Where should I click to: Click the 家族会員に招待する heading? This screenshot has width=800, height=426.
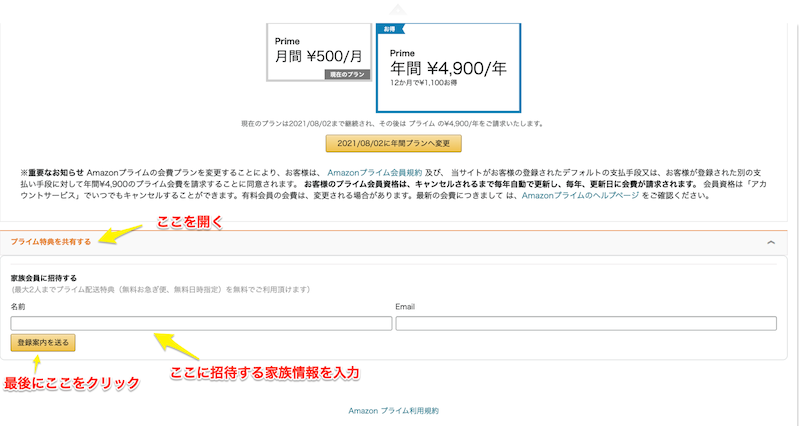pyautogui.click(x=43, y=278)
